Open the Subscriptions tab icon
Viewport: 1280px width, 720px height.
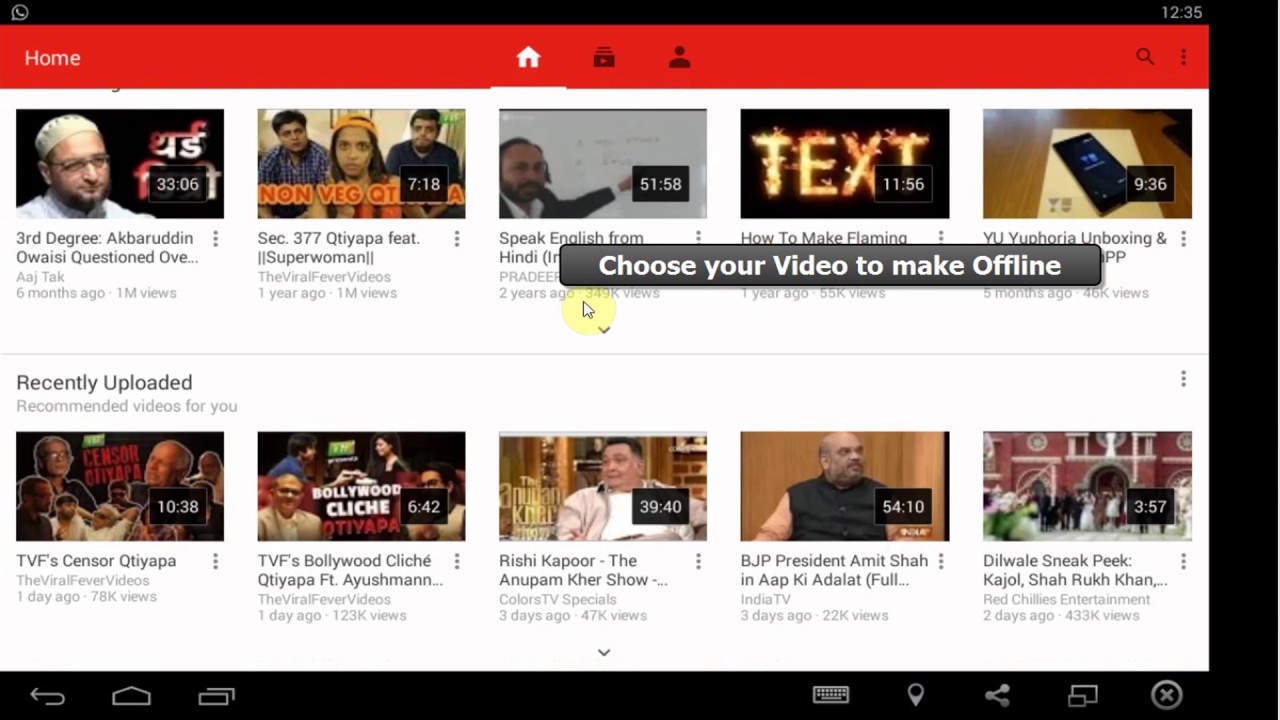(x=604, y=58)
